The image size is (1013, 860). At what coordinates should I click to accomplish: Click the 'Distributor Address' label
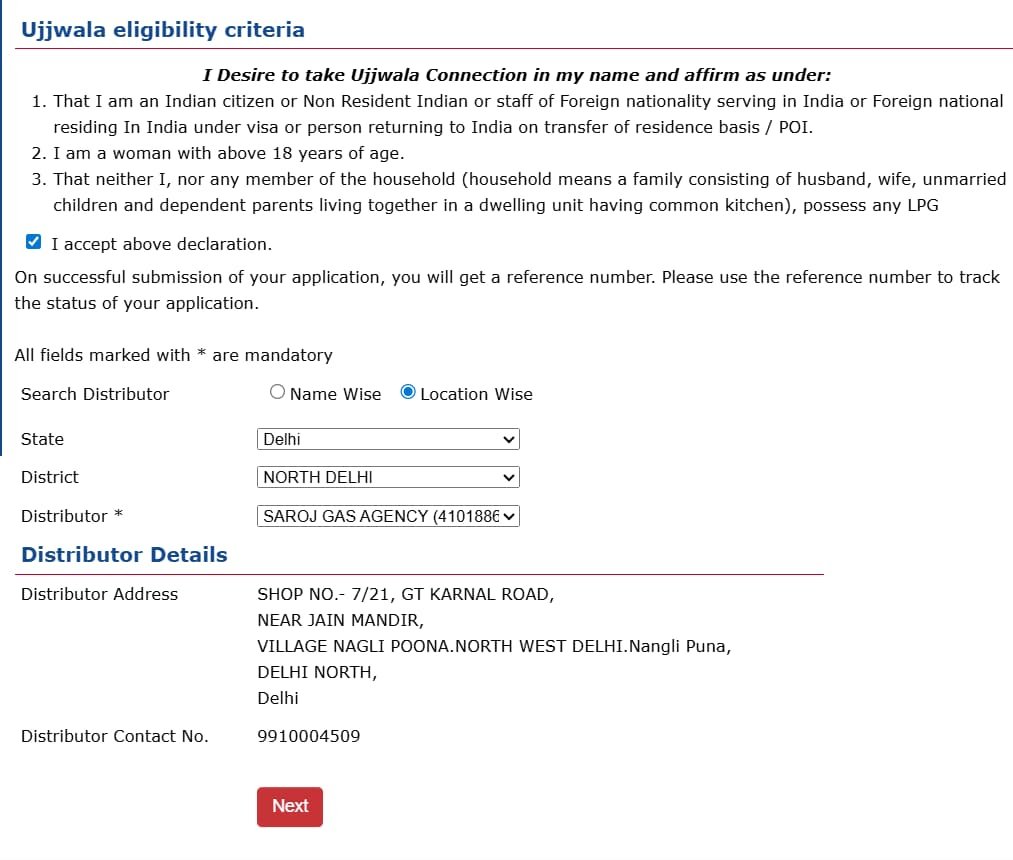tap(99, 594)
